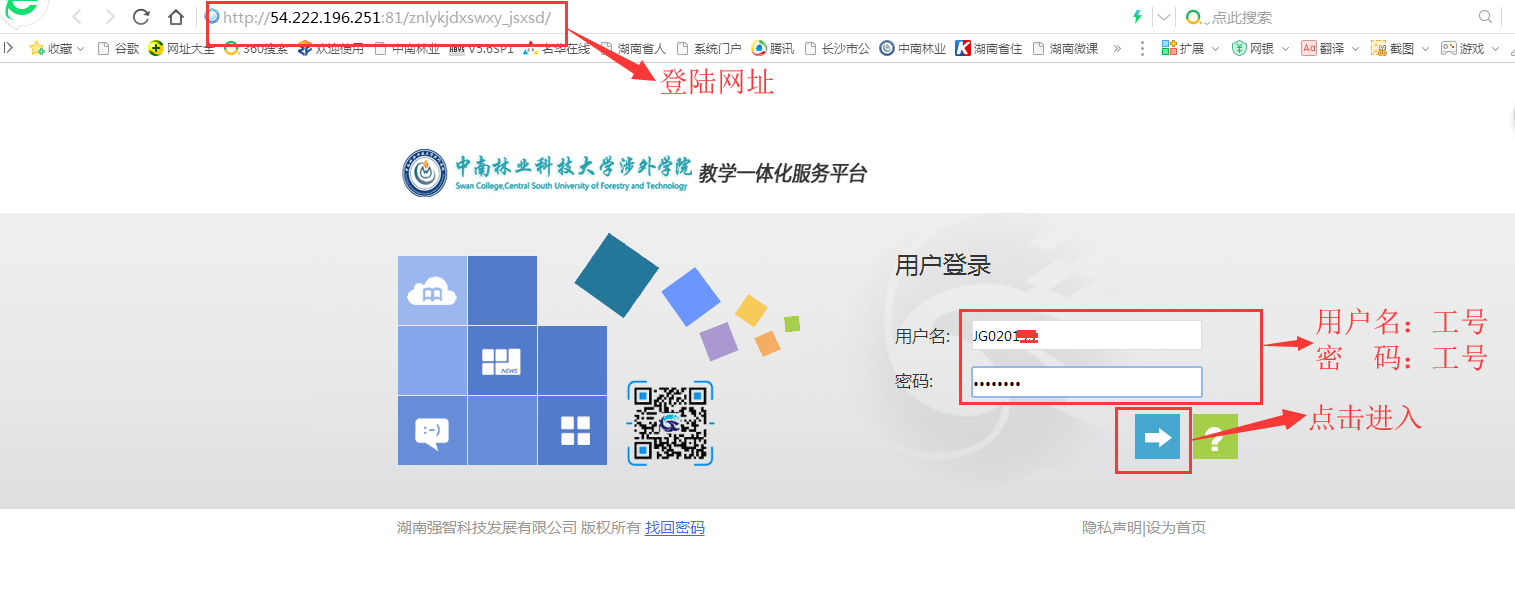Click the green question mark help button
Image resolution: width=1515 pixels, height=603 pixels.
click(x=1215, y=436)
